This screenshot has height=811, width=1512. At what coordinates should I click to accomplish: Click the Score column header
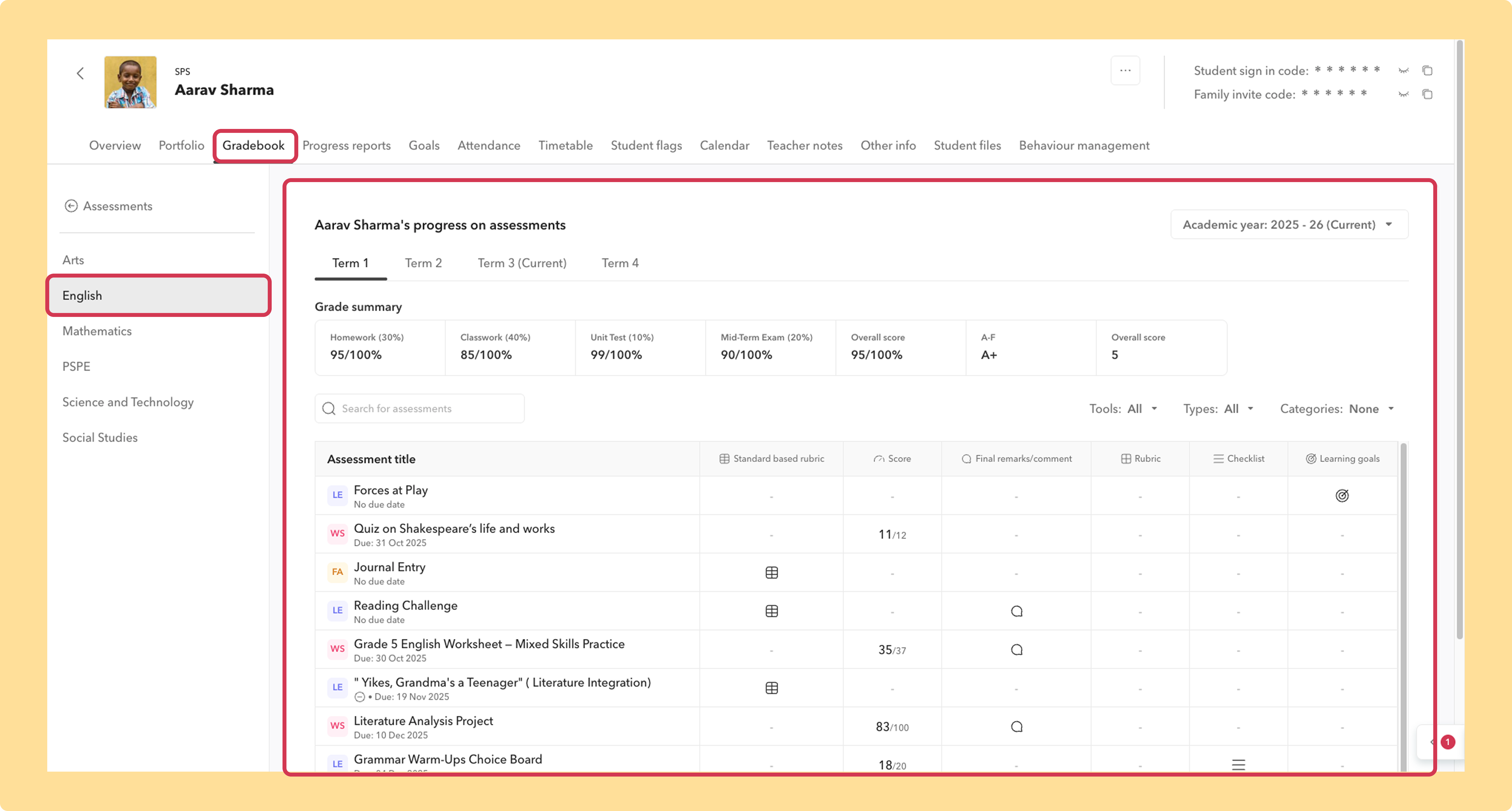point(892,459)
